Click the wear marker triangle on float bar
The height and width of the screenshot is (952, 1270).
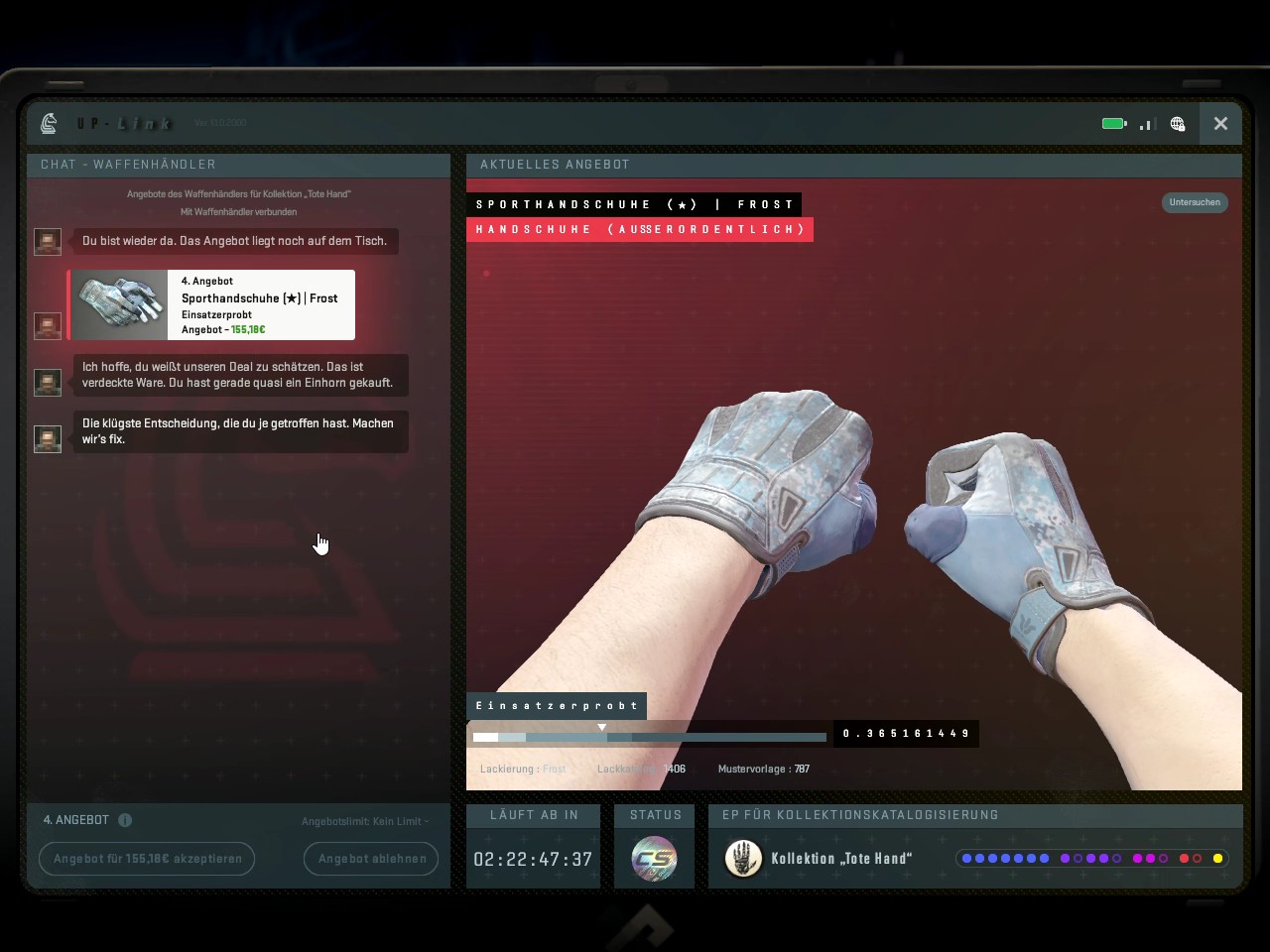[x=601, y=727]
